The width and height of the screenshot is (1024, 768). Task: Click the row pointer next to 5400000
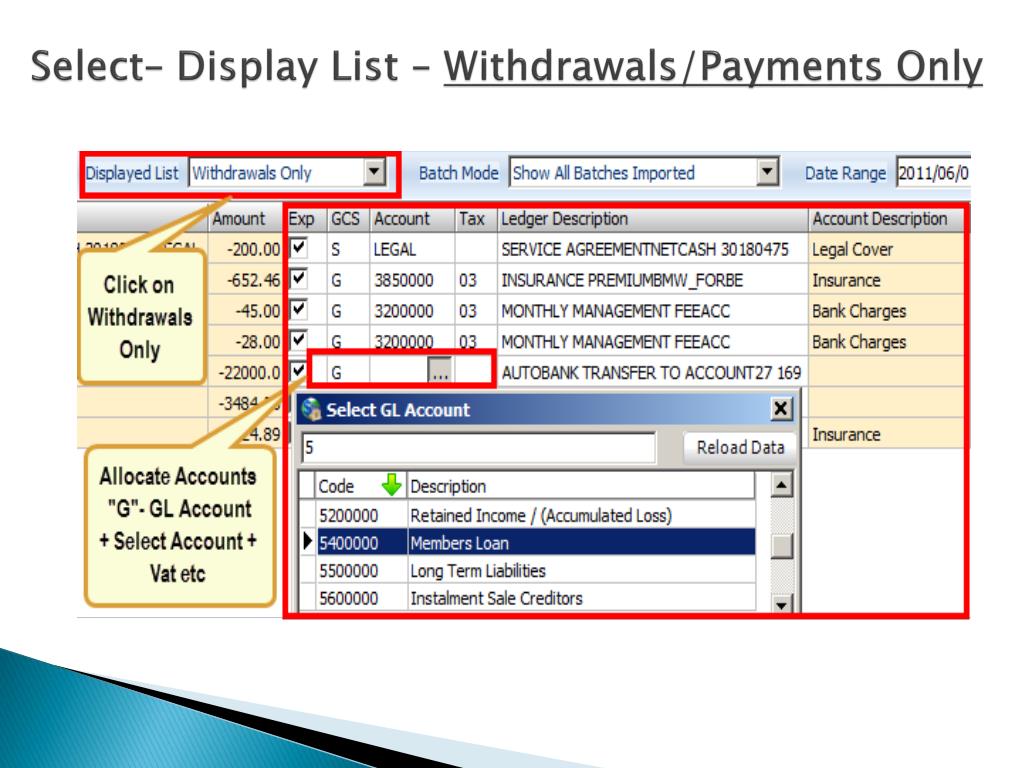coord(308,542)
